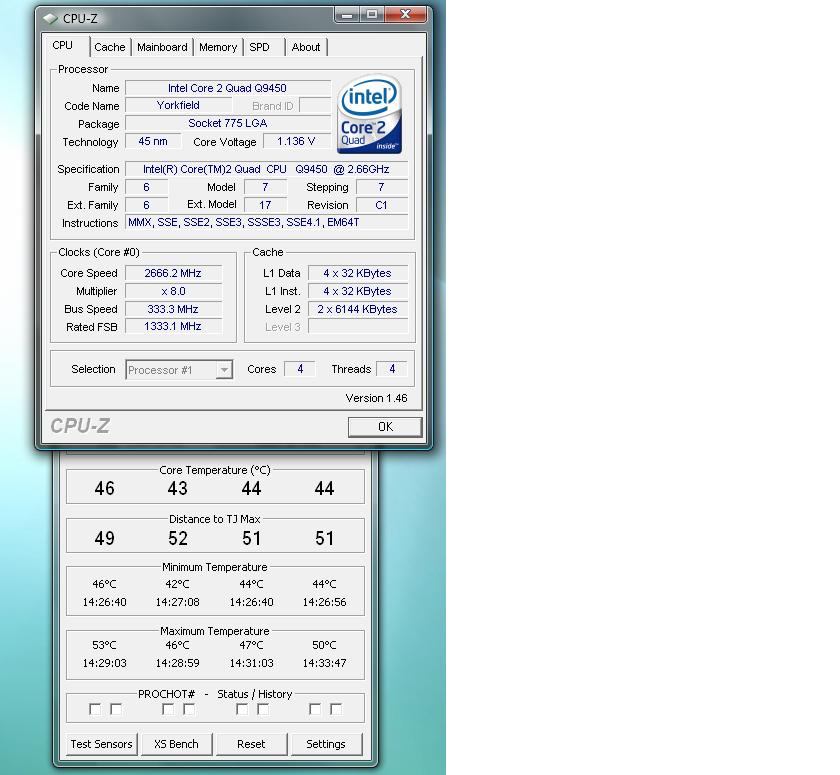
Task: Run XS Bench in Real Temp window
Action: pos(176,744)
